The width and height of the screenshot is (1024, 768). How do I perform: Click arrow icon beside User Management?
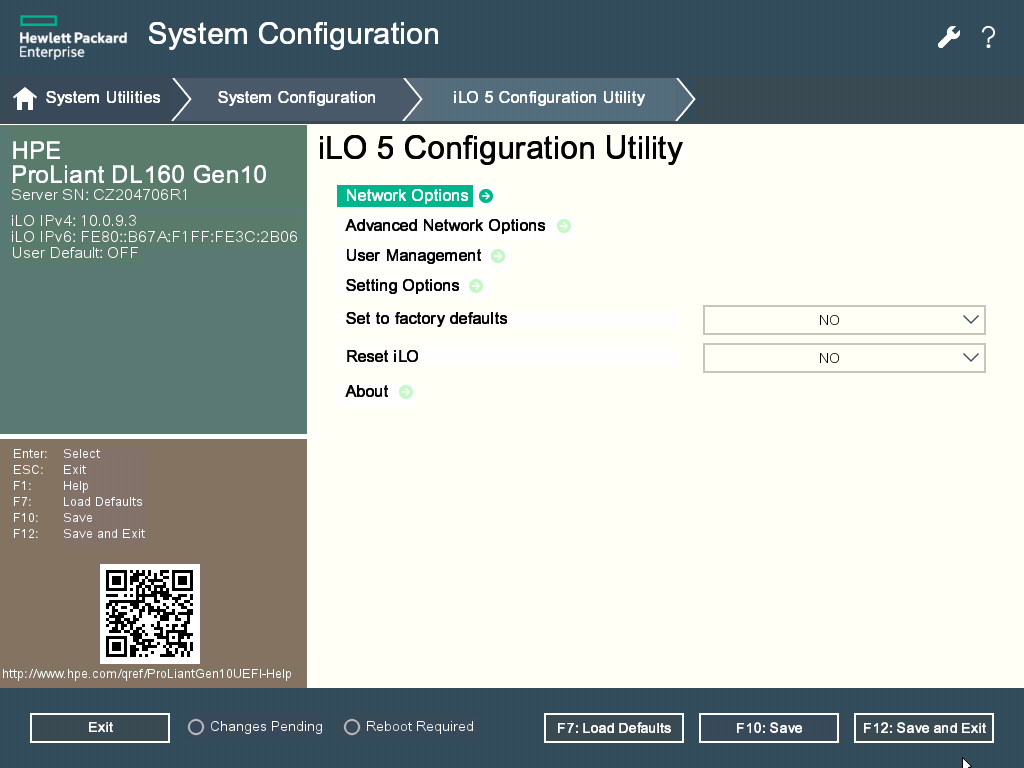pos(498,256)
